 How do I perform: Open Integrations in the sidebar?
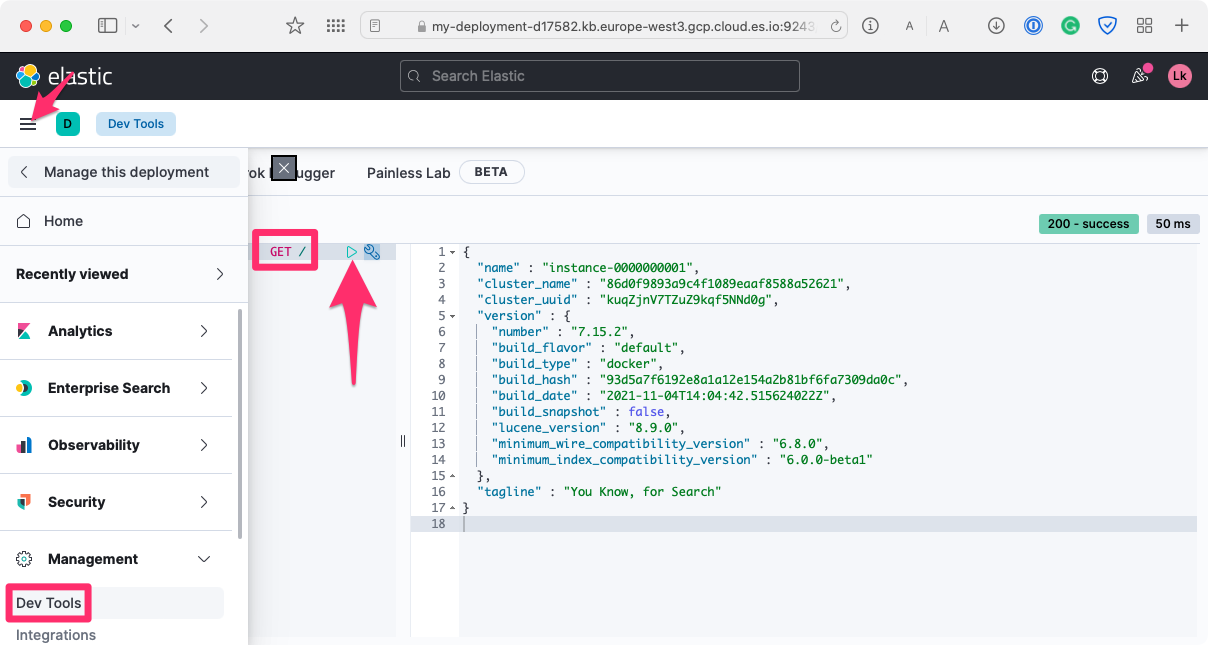56,635
